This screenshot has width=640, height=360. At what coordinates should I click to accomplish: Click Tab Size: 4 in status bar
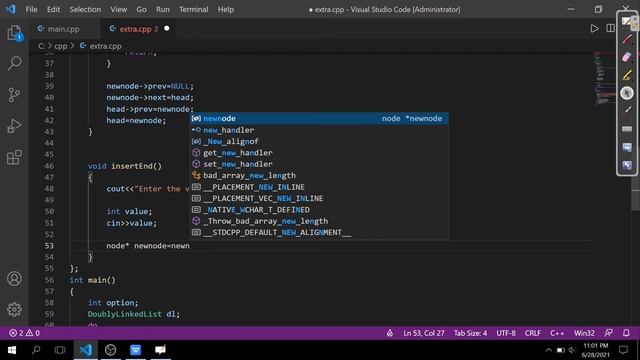click(470, 333)
